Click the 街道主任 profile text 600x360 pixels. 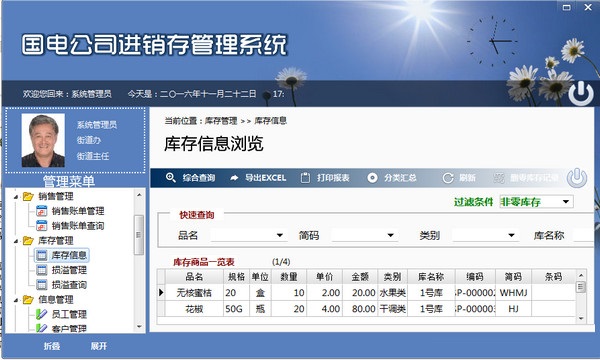(93, 156)
